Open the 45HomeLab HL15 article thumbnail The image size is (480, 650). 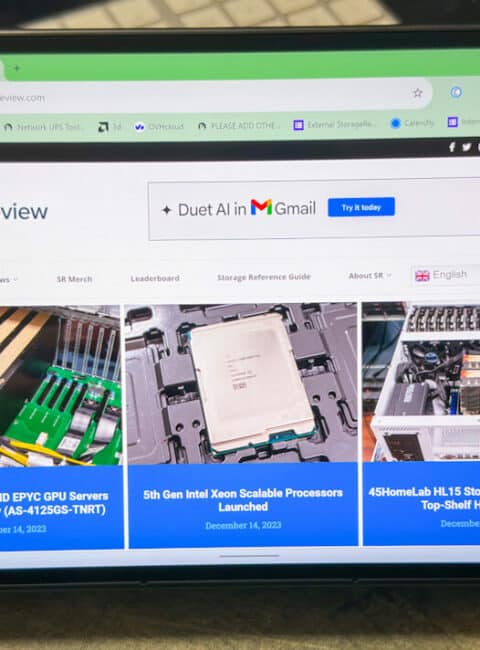point(421,382)
